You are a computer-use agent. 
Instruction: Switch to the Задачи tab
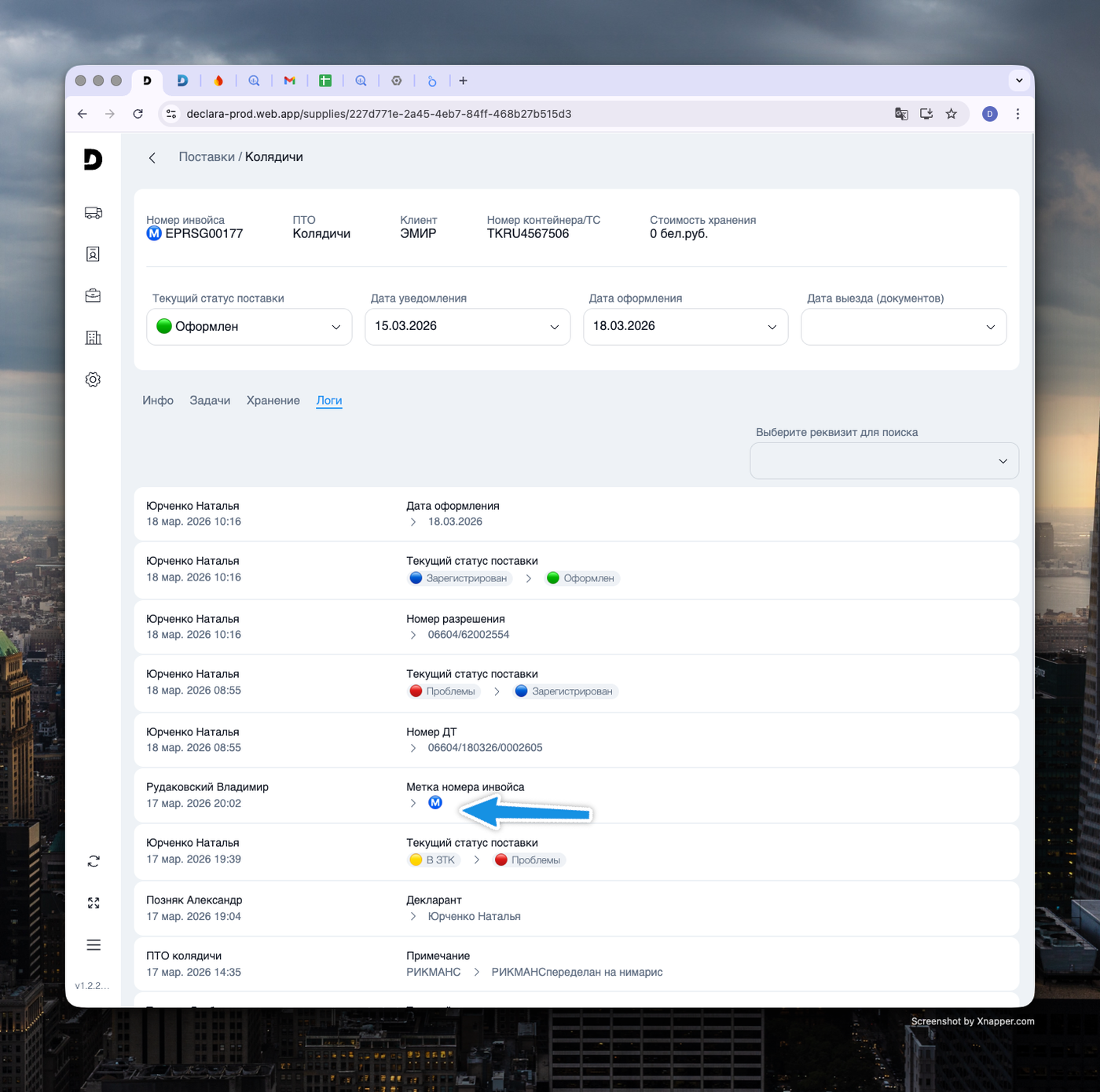[210, 401]
